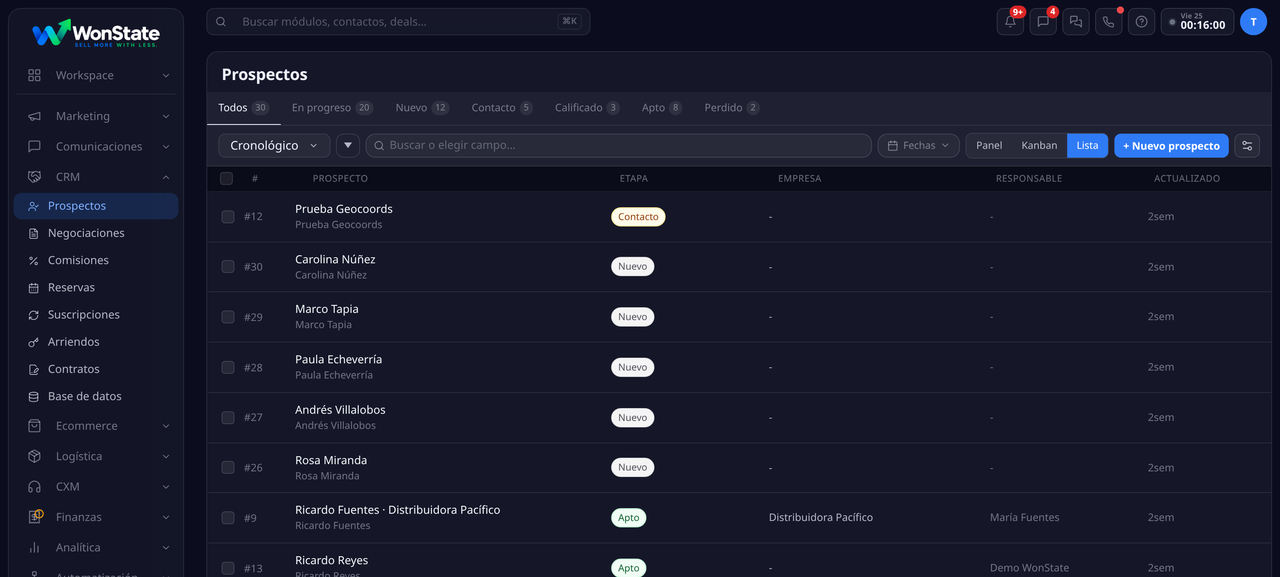Screen dimensions: 1280x577
Task: Click the Contratos file icon
Action: [x=35, y=369]
